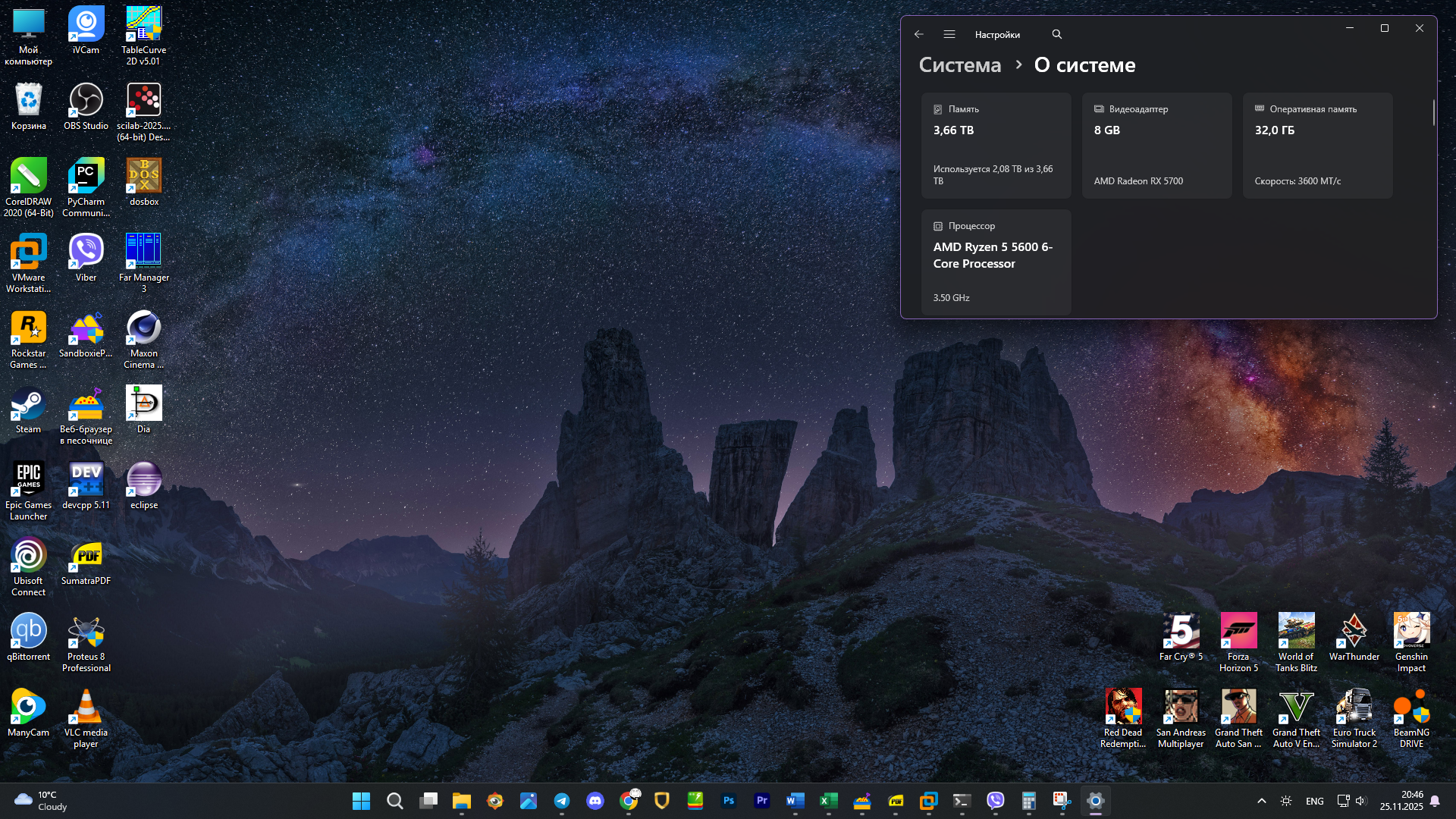Screen dimensions: 1456x819
Task: Click the Видеоадаптер AMD Radeon card
Action: [x=1156, y=146]
